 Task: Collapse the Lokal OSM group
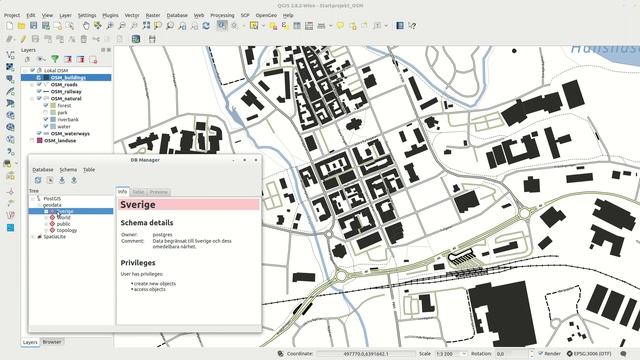click(x=25, y=71)
